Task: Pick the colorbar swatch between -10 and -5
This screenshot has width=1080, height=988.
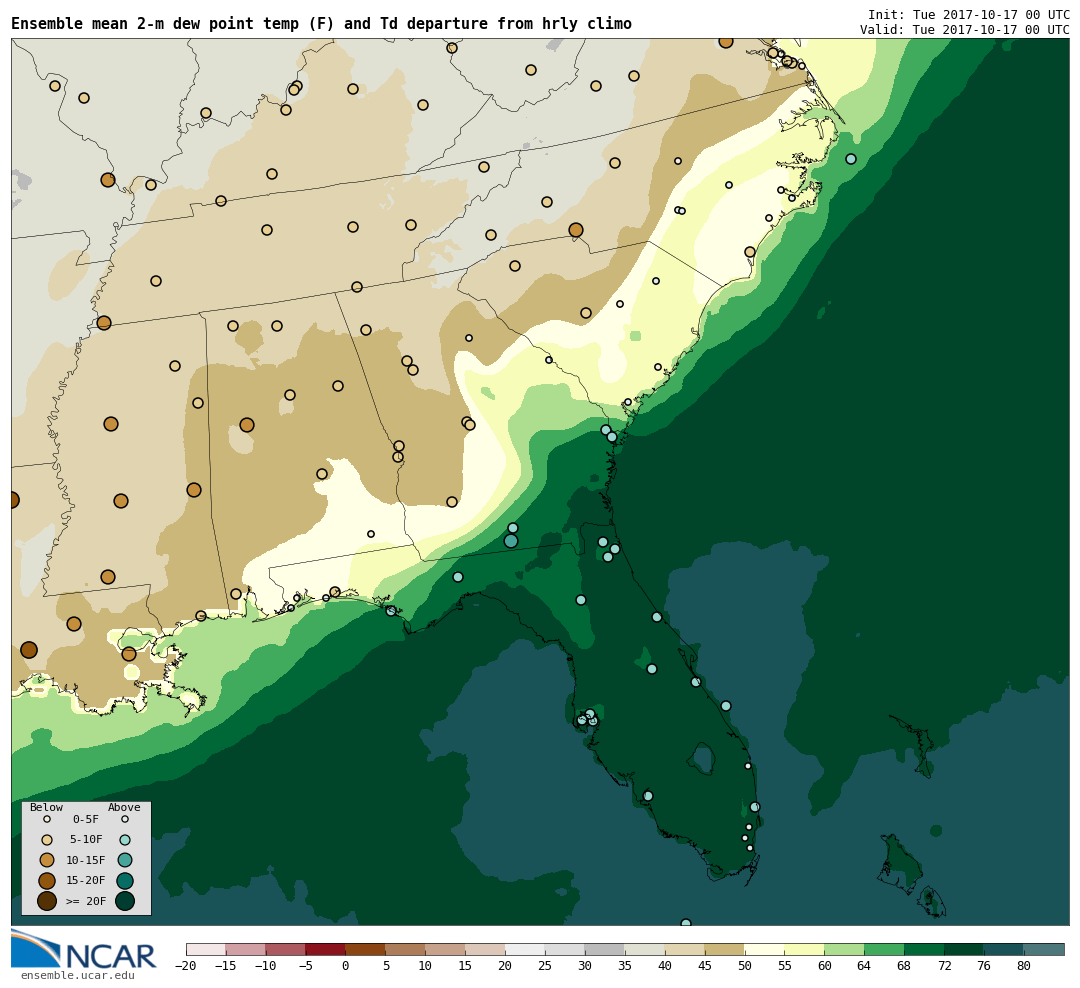Action: [286, 949]
